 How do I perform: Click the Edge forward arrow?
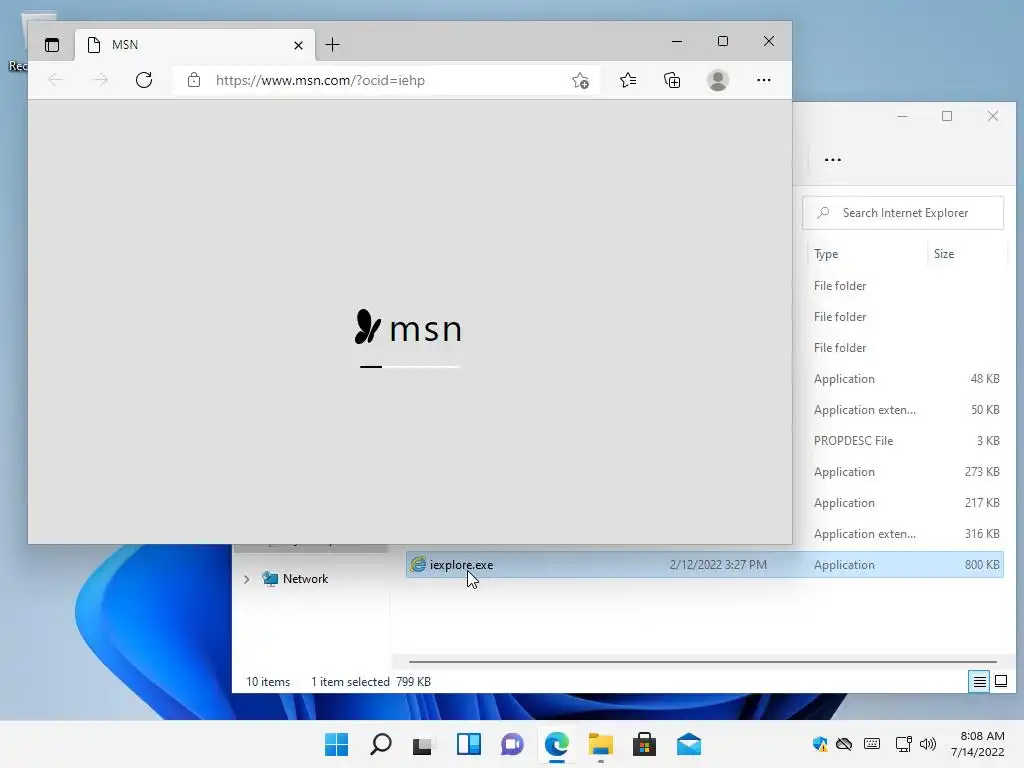tap(100, 80)
